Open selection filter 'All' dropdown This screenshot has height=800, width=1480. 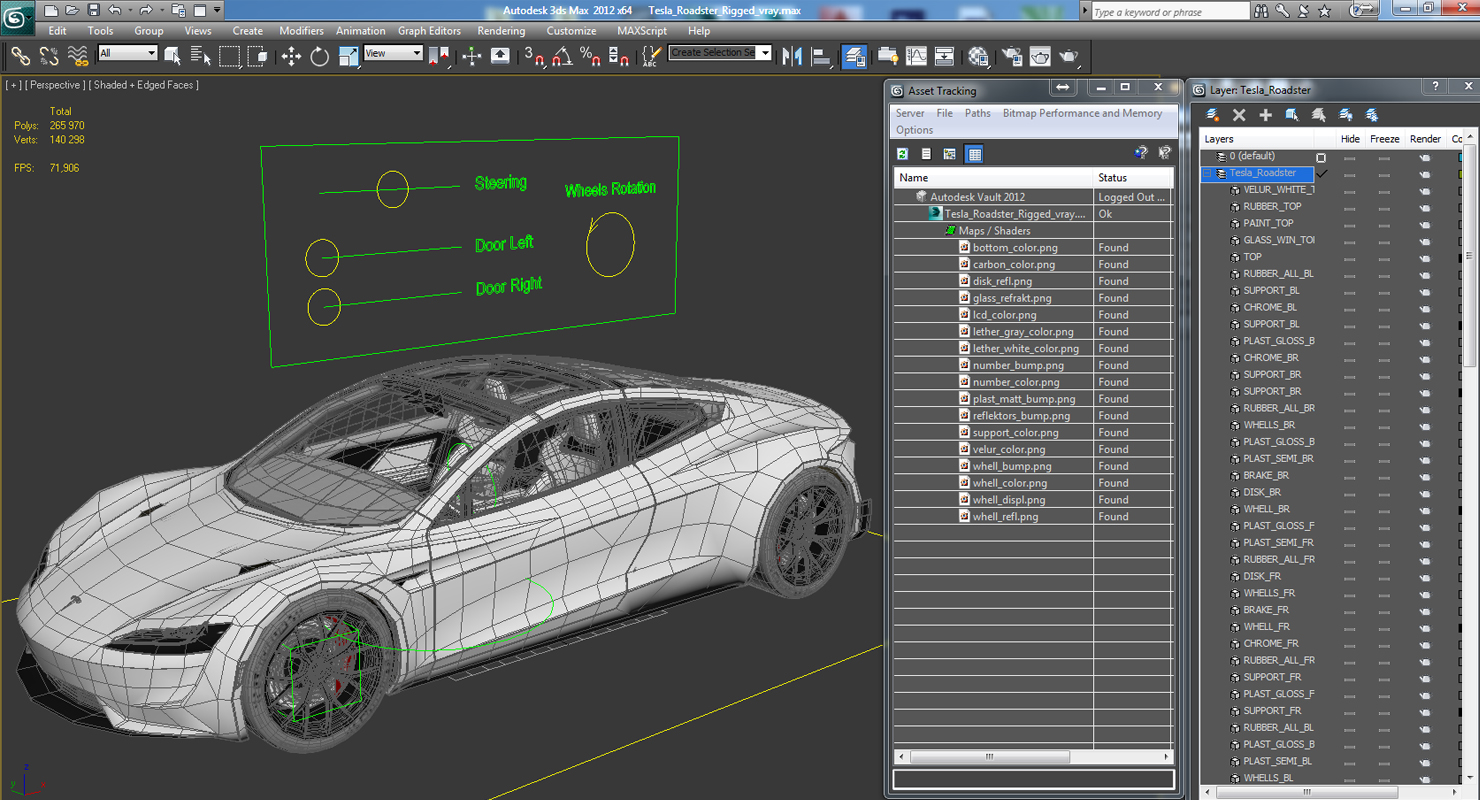(x=128, y=53)
